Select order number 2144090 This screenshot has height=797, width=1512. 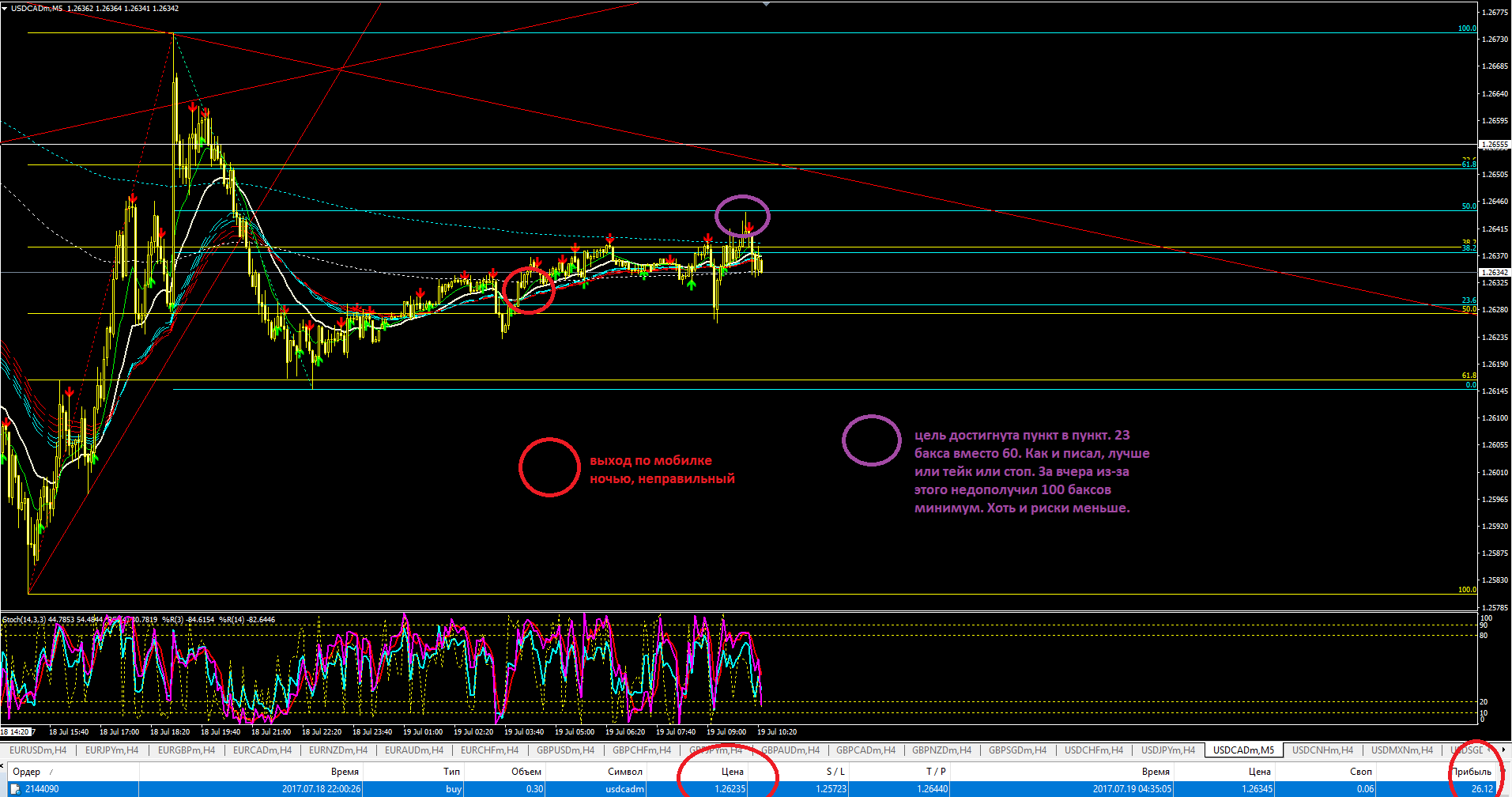pyautogui.click(x=41, y=789)
